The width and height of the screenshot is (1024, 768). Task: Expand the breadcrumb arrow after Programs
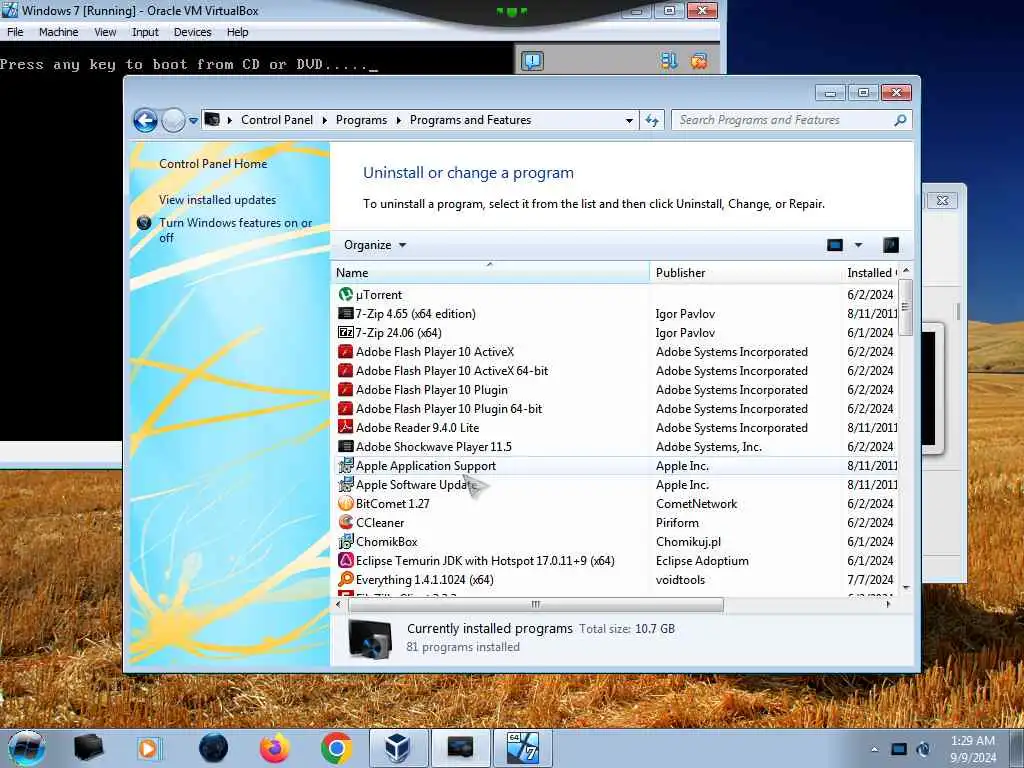(x=398, y=120)
